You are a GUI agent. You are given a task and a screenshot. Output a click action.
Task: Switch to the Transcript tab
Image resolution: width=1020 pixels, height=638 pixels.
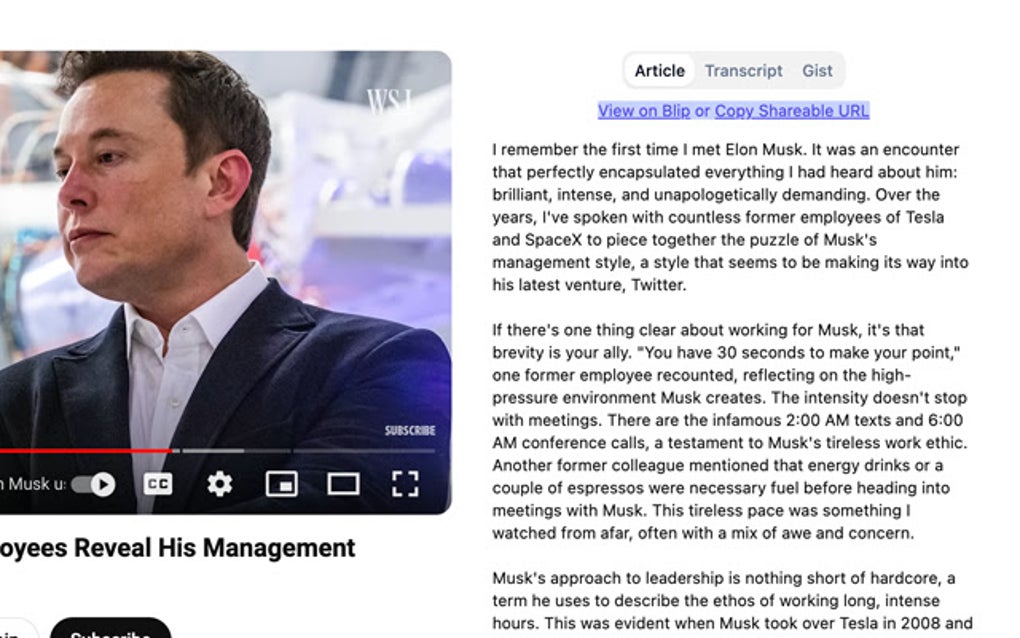pos(744,70)
